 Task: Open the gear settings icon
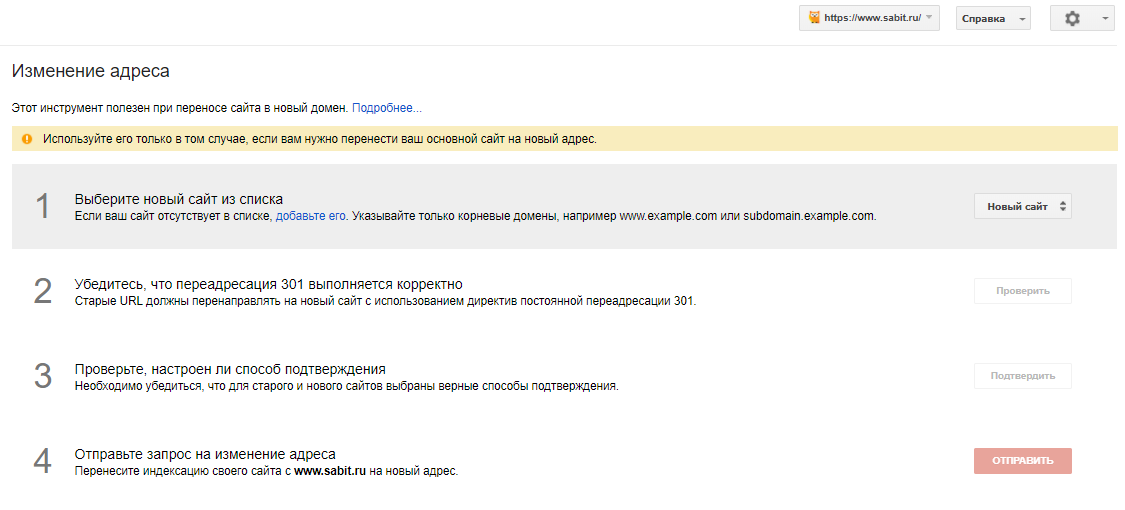click(1072, 18)
